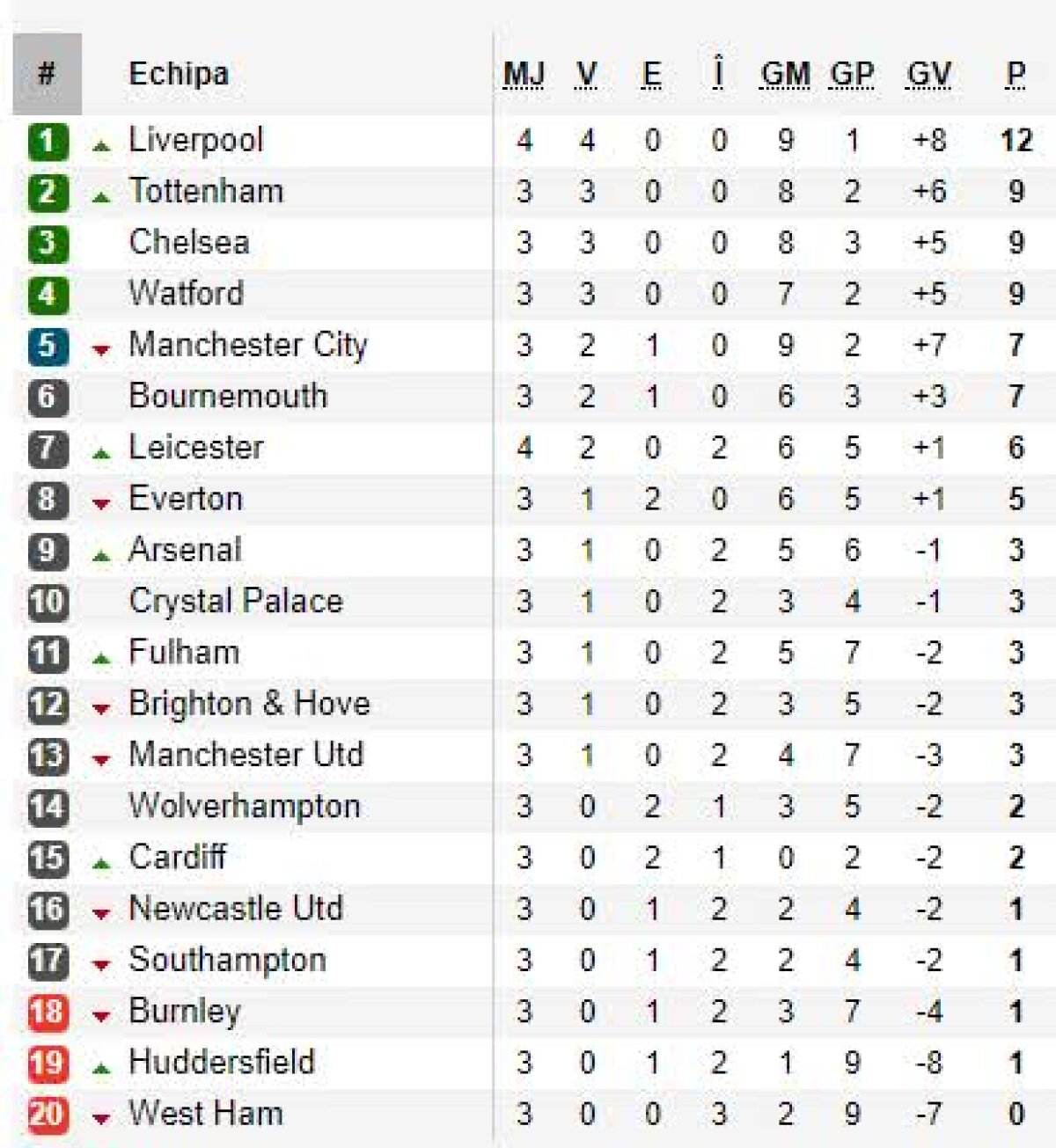The width and height of the screenshot is (1056, 1148).
Task: Click Burnley's red rank 18 badge
Action: click(47, 1012)
